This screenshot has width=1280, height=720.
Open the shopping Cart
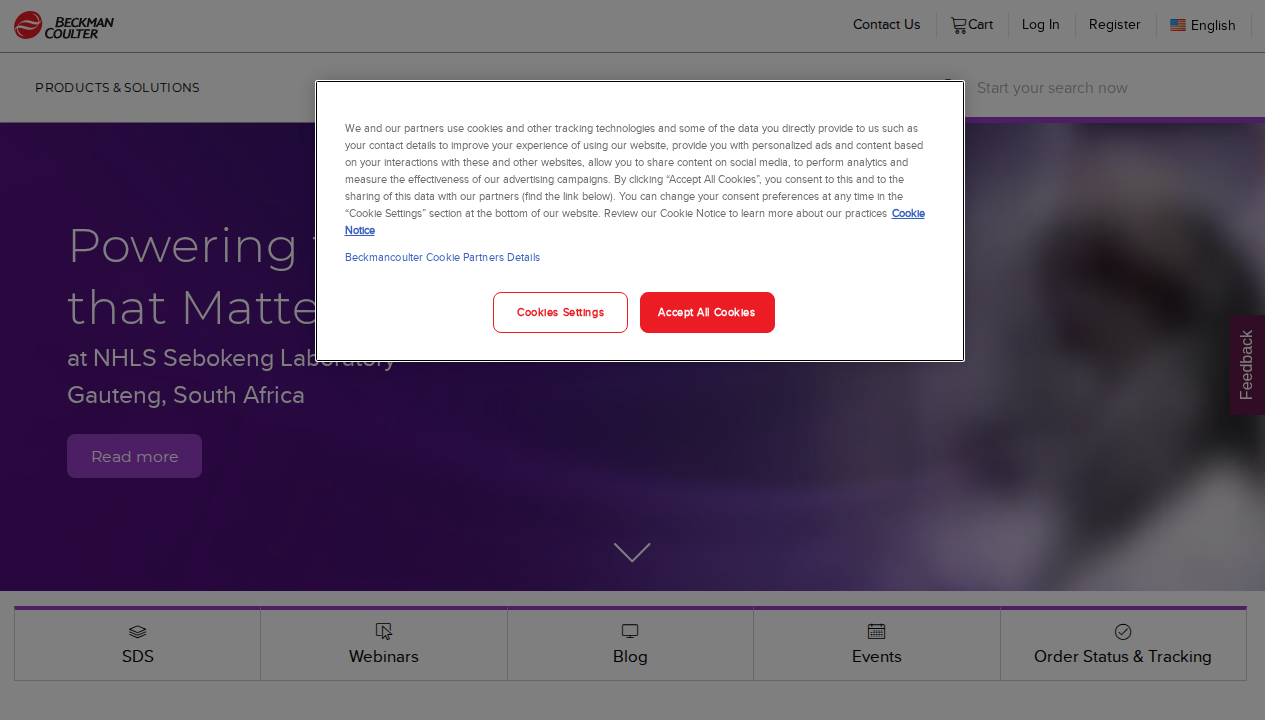[x=971, y=25]
